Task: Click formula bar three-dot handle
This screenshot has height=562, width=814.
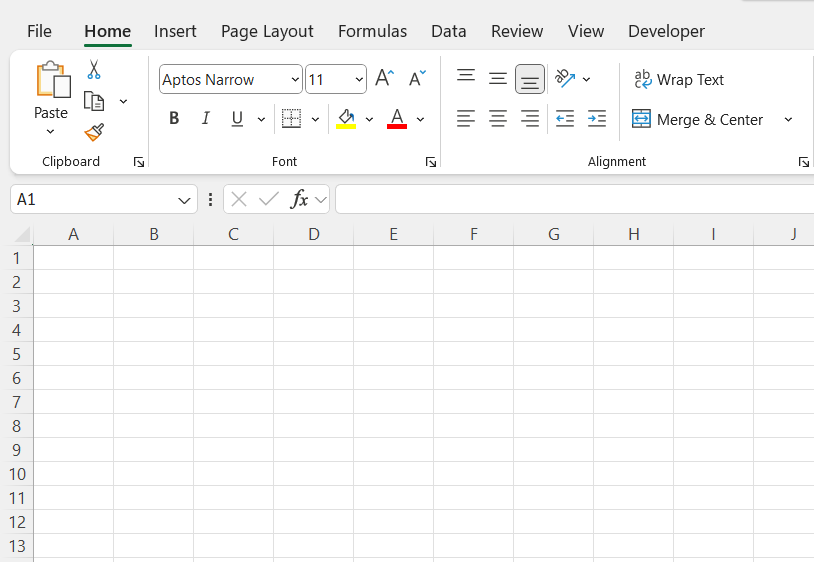Action: click(x=210, y=199)
